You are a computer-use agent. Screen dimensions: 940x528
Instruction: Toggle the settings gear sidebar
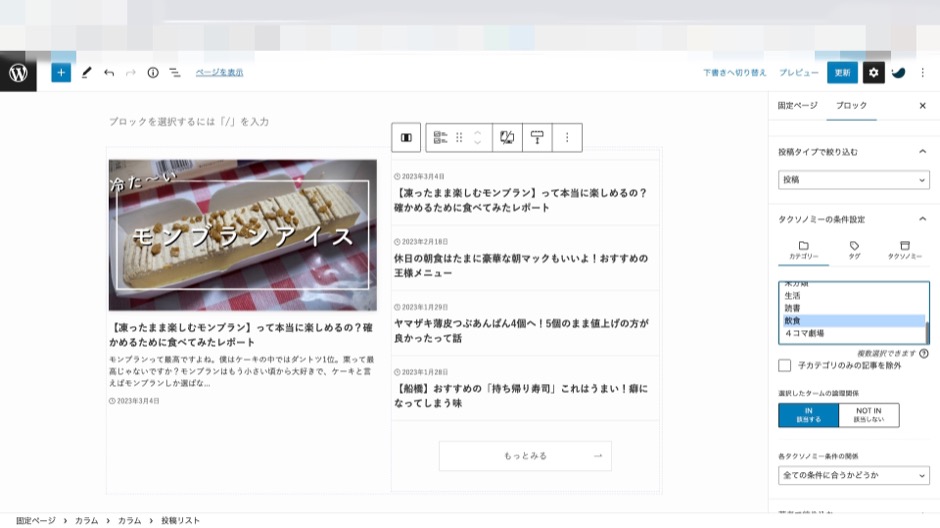click(x=873, y=73)
